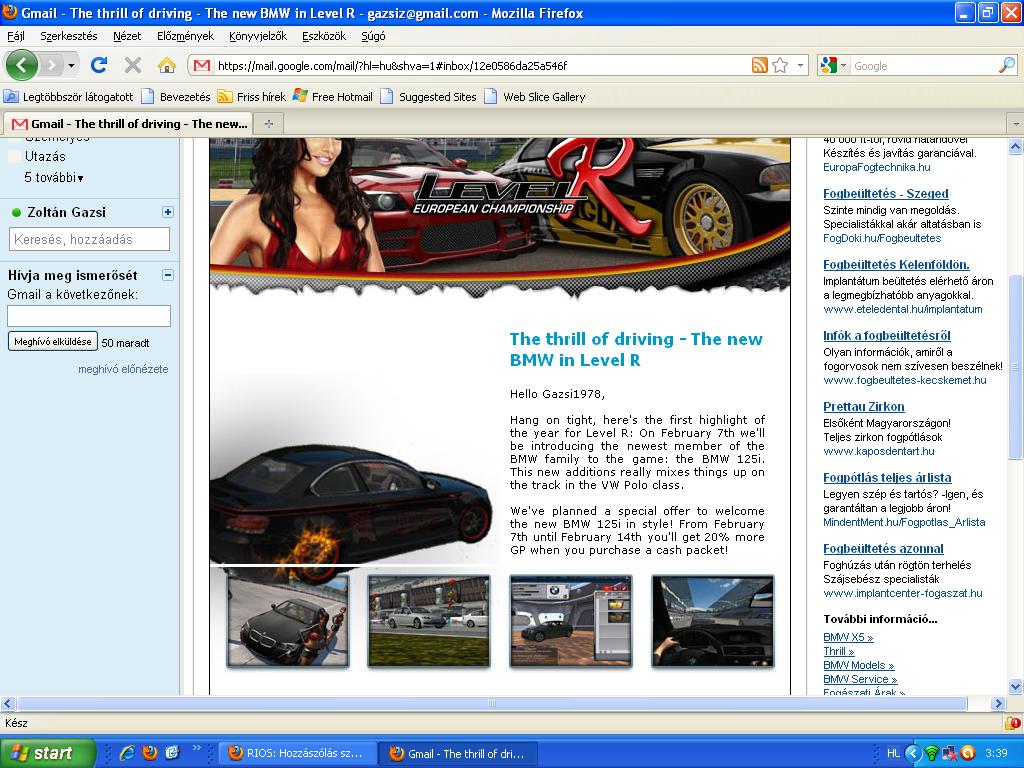Screen dimensions: 1024x768
Task: Click the invite email address field
Action: (x=89, y=316)
